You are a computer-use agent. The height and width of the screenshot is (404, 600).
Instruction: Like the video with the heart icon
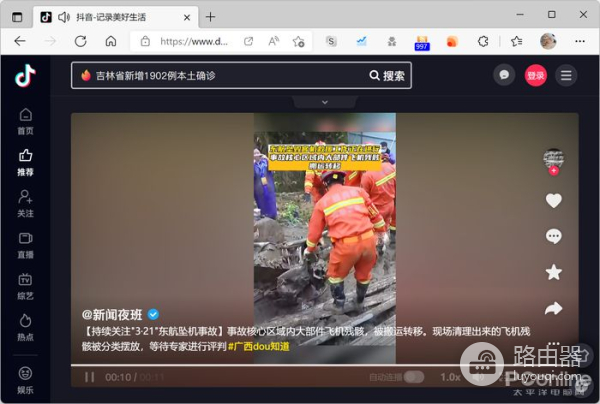[x=553, y=200]
